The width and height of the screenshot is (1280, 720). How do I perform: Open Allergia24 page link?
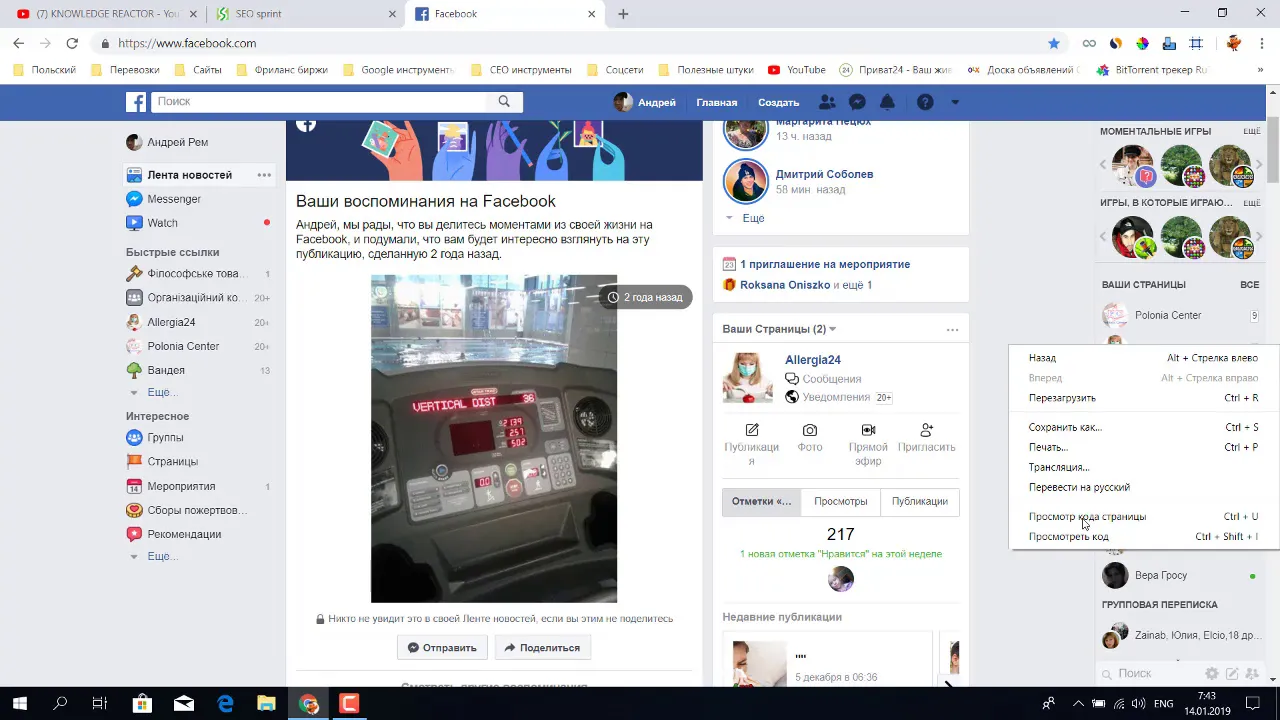coord(813,360)
